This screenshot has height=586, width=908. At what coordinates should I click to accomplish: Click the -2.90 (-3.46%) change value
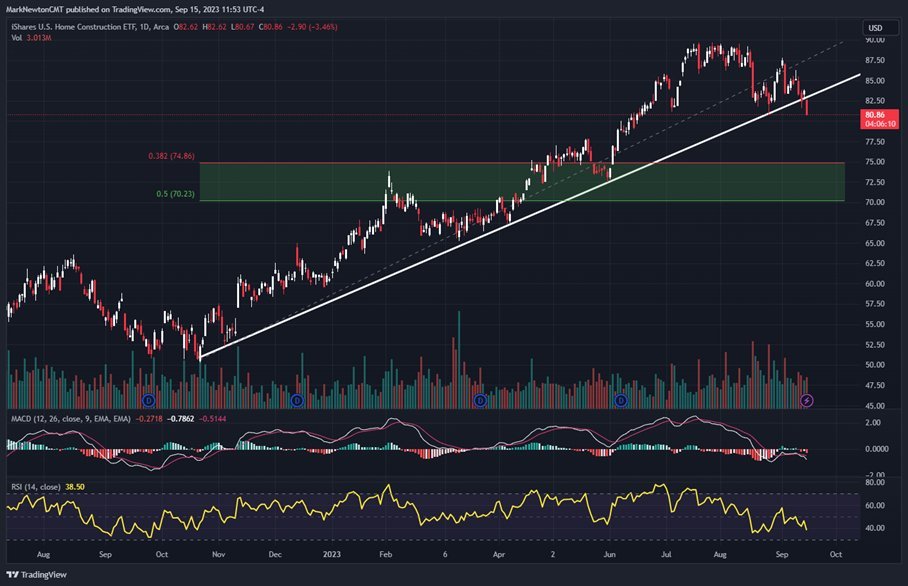pyautogui.click(x=314, y=27)
